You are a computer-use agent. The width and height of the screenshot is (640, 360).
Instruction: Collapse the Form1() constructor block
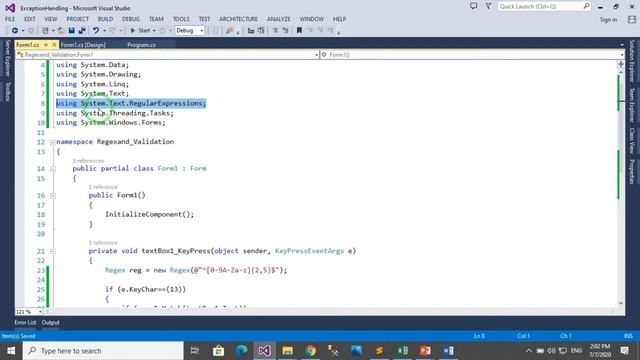53,196
